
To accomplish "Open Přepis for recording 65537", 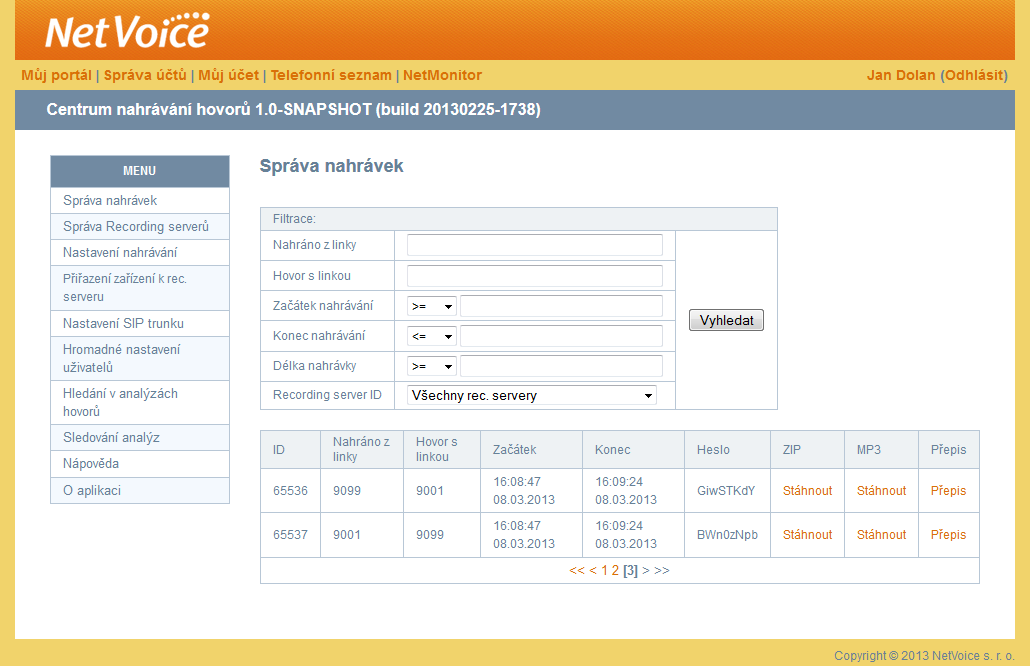I will point(949,535).
